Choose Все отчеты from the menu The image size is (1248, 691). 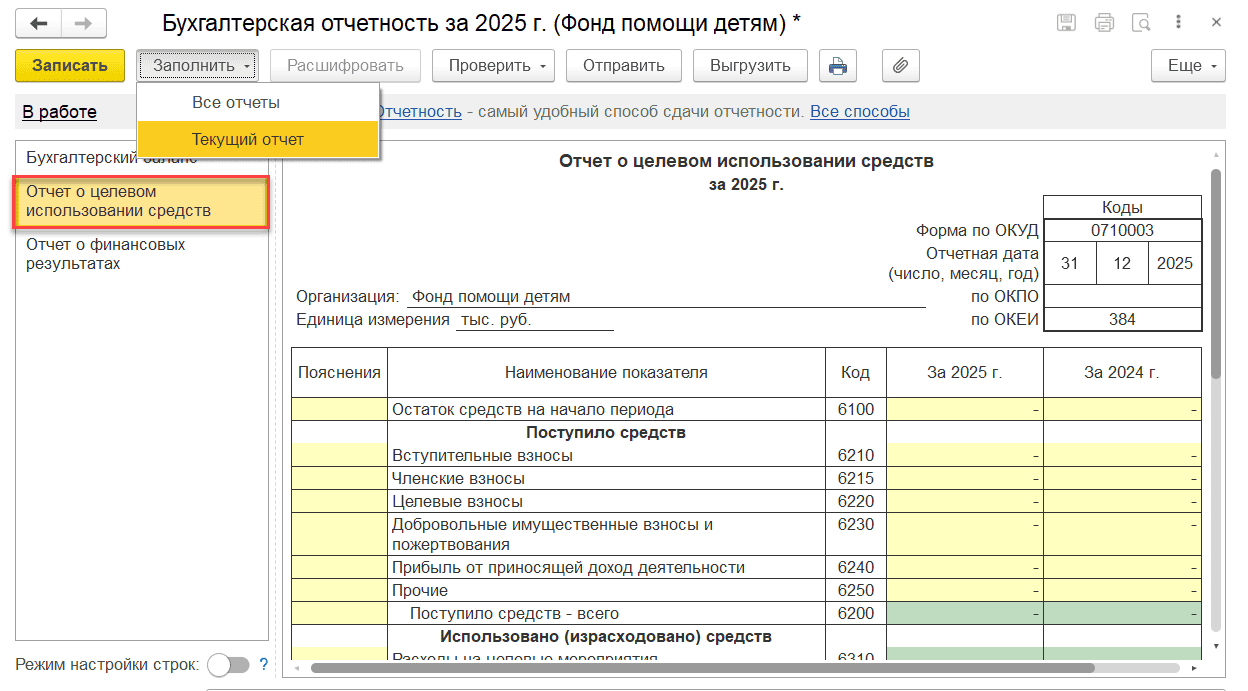[x=236, y=102]
